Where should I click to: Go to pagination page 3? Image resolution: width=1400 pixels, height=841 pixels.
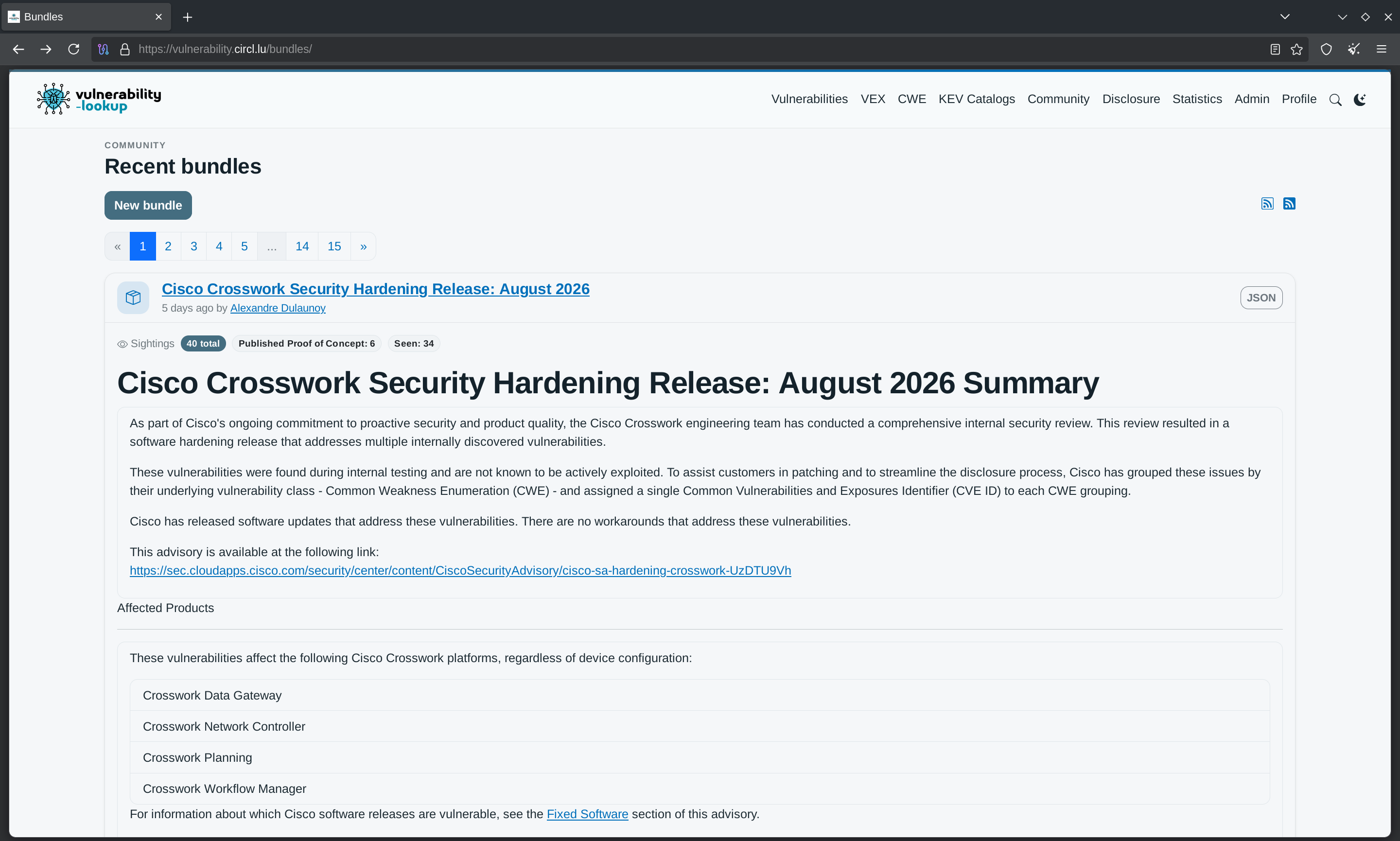(x=194, y=246)
